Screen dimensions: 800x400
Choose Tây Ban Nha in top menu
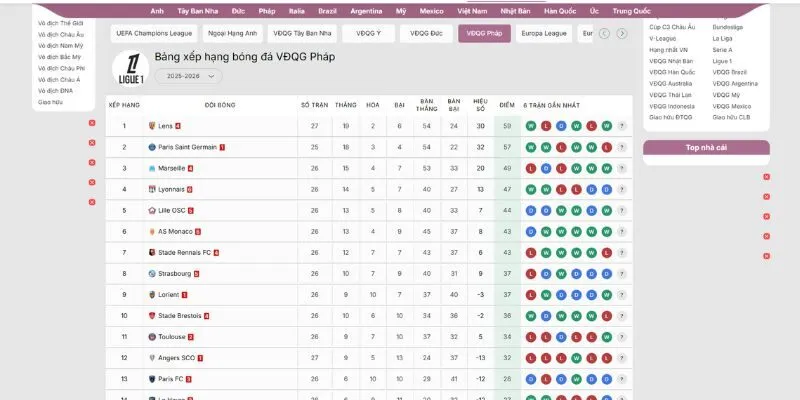(198, 10)
